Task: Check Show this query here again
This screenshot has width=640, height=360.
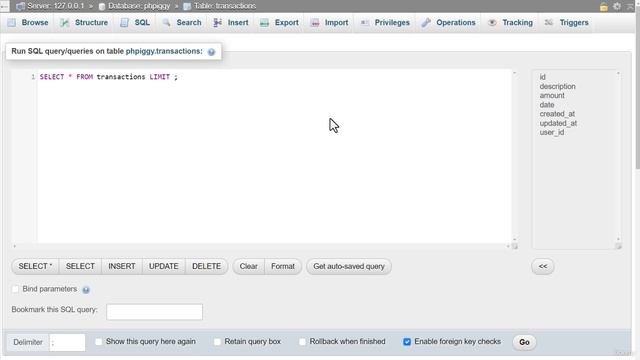Action: 98,342
